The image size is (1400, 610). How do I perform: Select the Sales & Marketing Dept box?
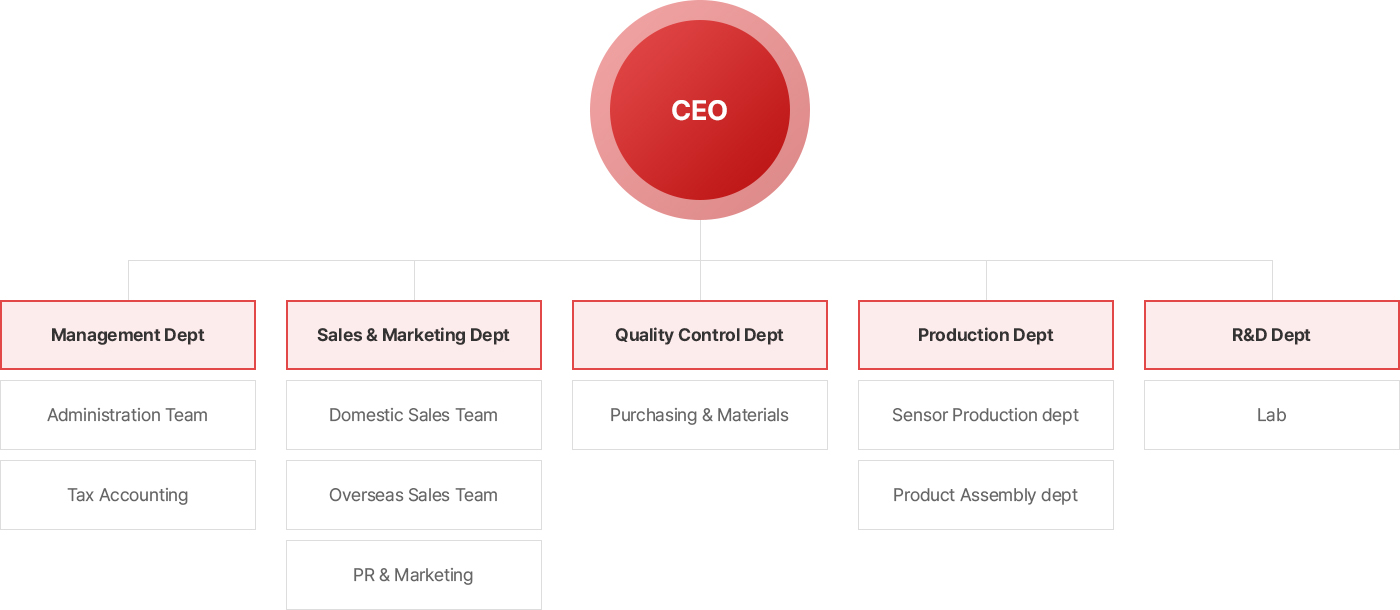click(x=414, y=335)
